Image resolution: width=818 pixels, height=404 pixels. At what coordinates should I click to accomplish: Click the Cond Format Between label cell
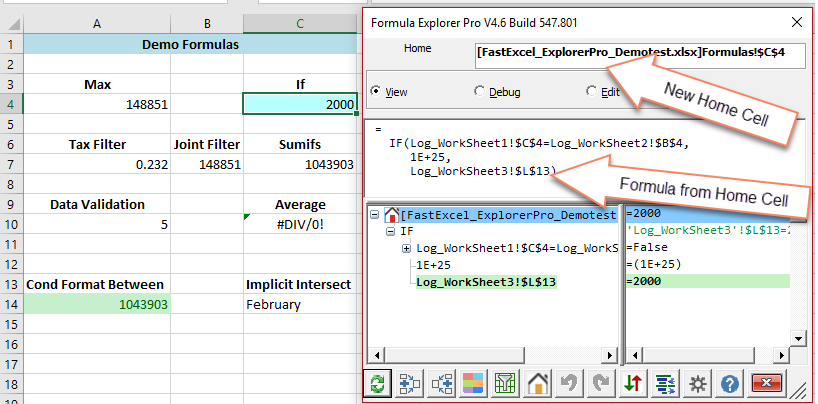(x=97, y=284)
